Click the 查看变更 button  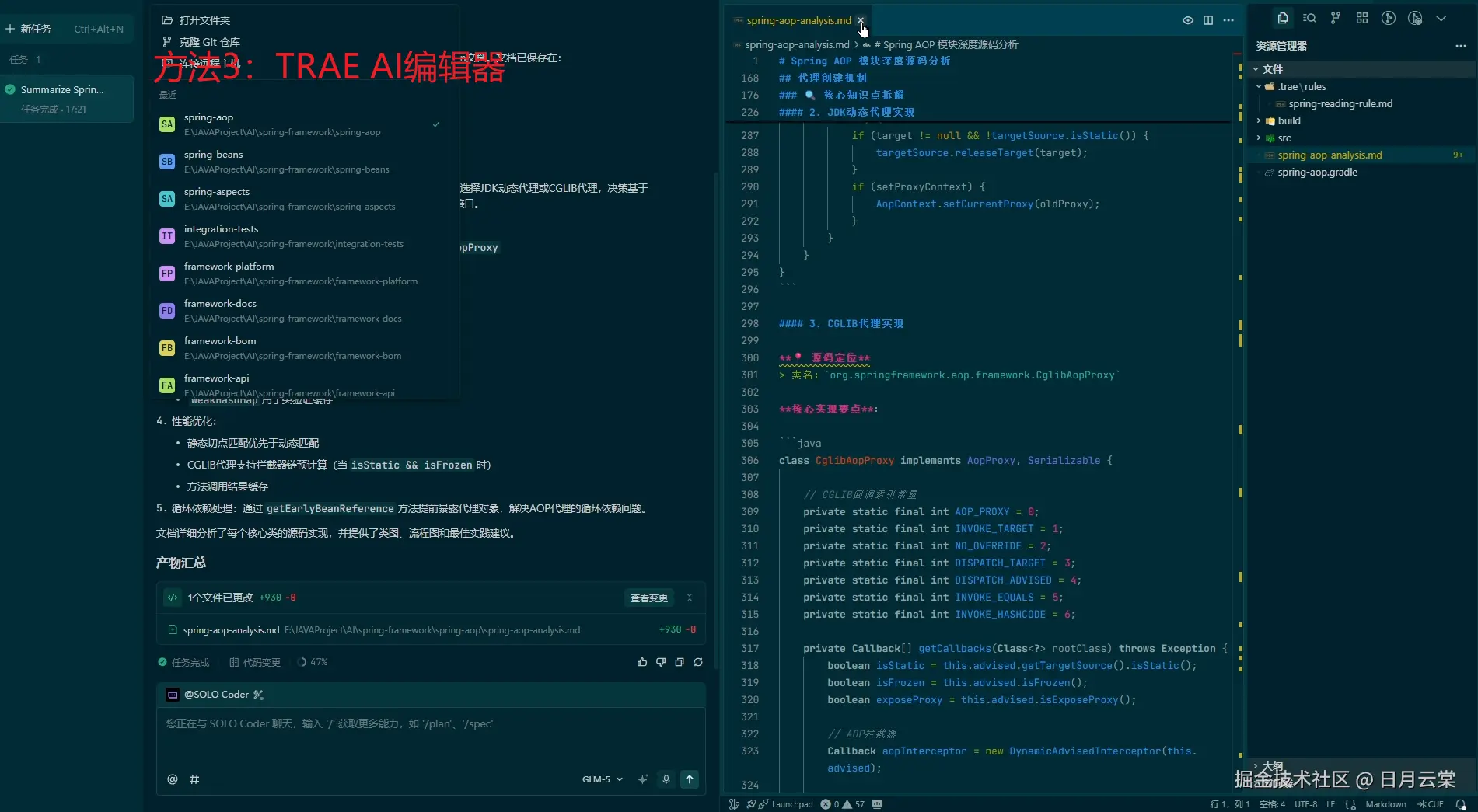point(648,598)
